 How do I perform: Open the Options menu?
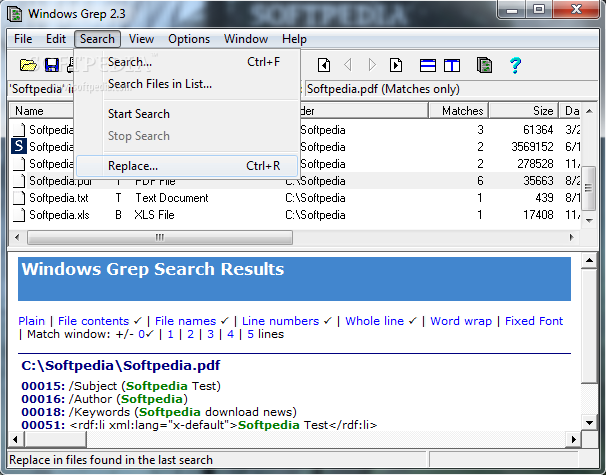point(189,39)
